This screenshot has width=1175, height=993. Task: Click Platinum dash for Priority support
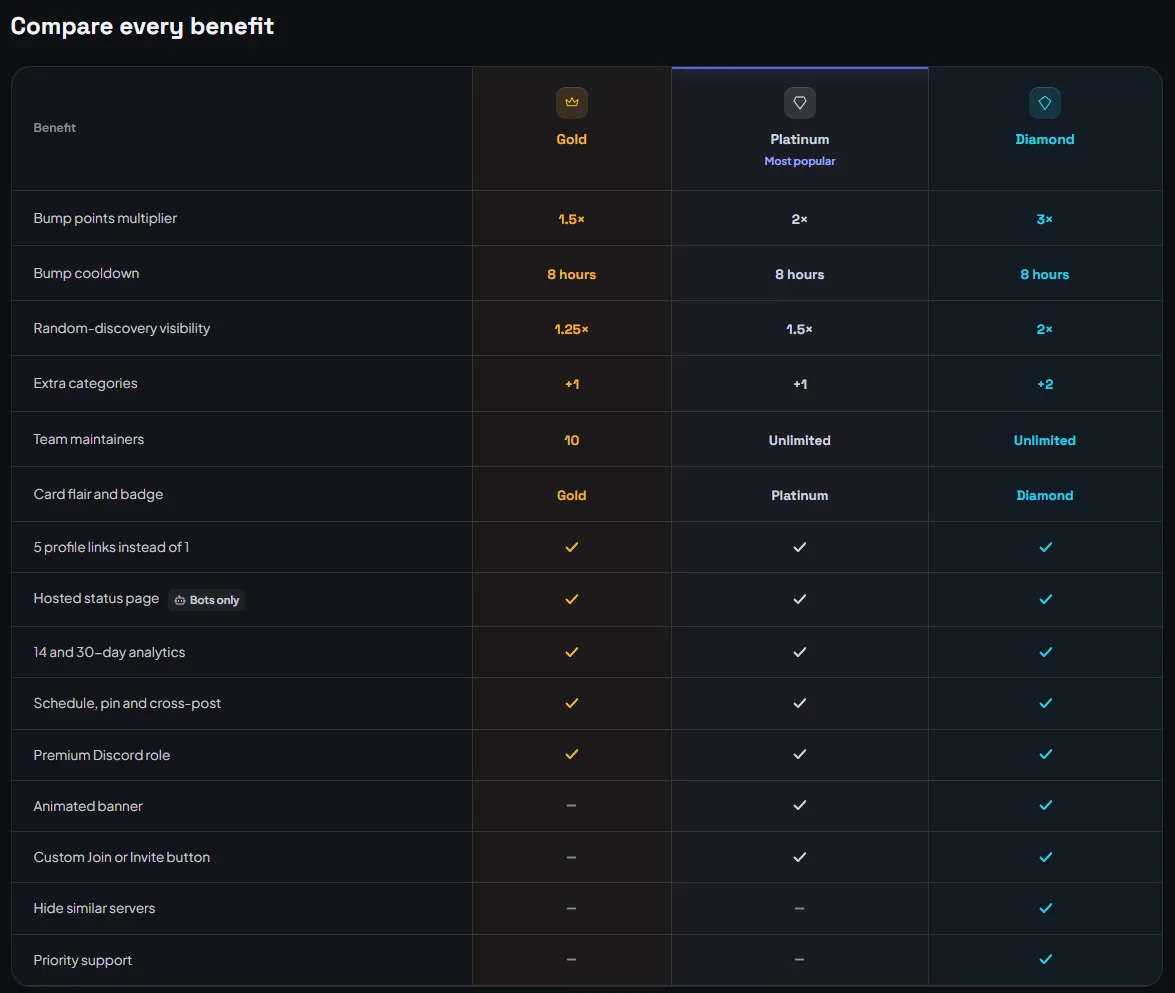[x=800, y=959]
